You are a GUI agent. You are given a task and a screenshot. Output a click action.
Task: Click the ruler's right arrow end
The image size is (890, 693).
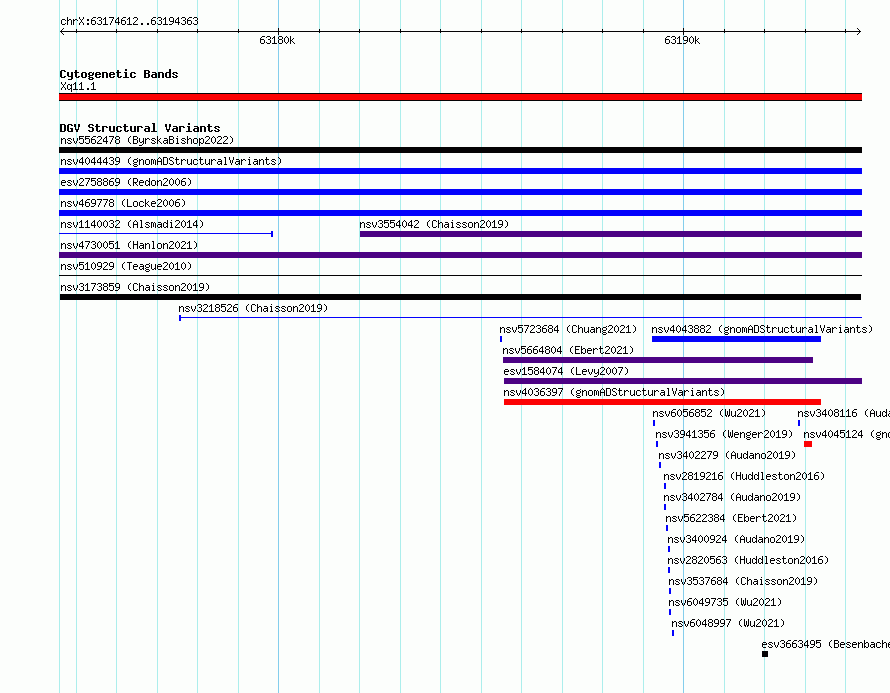859,32
